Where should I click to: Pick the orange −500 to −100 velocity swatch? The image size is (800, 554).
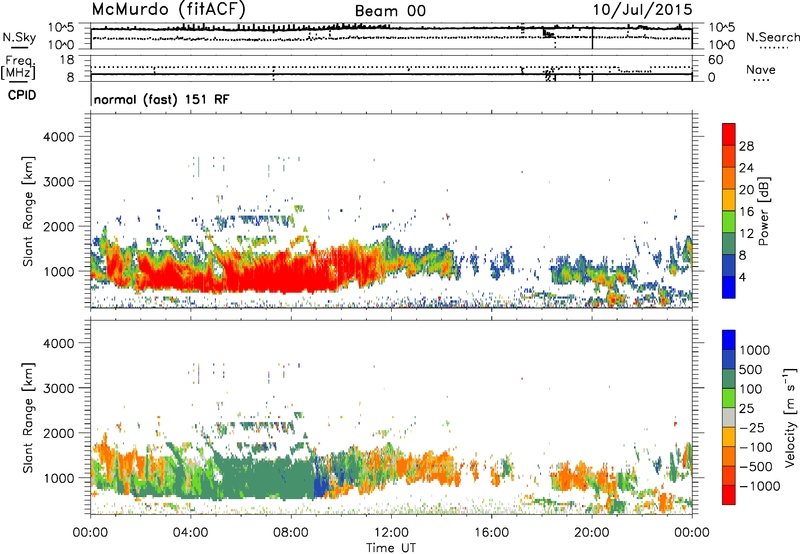tap(729, 457)
